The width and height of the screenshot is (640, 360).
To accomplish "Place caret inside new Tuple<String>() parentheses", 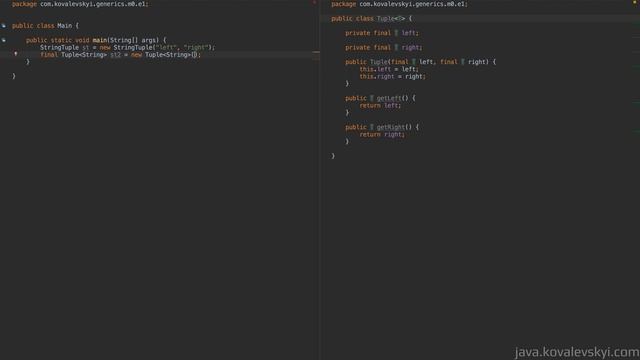I will pyautogui.click(x=195, y=55).
